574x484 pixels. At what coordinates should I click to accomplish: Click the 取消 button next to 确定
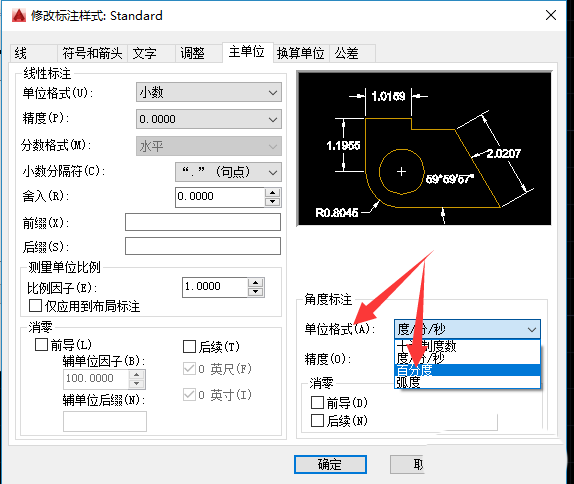coord(407,465)
